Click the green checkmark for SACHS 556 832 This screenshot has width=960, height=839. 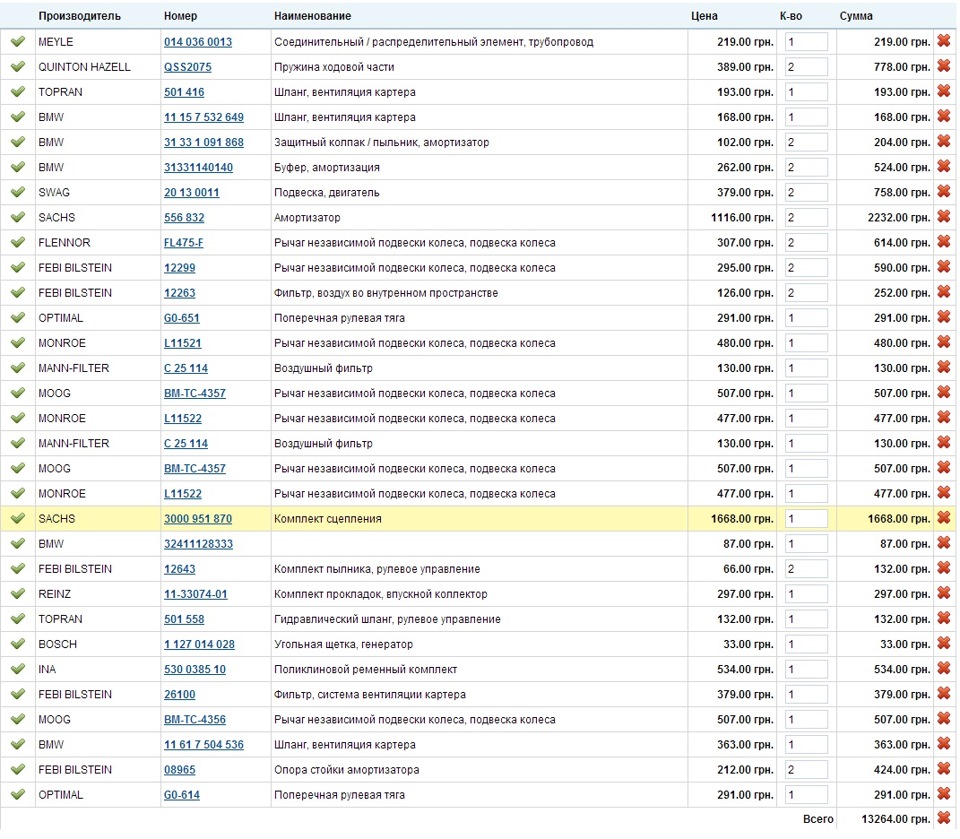click(x=18, y=217)
